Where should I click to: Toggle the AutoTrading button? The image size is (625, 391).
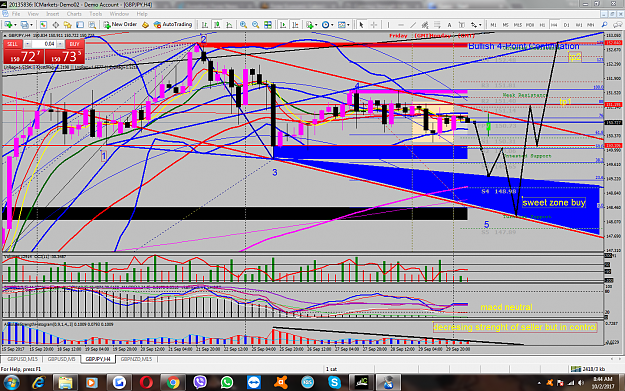pos(173,25)
